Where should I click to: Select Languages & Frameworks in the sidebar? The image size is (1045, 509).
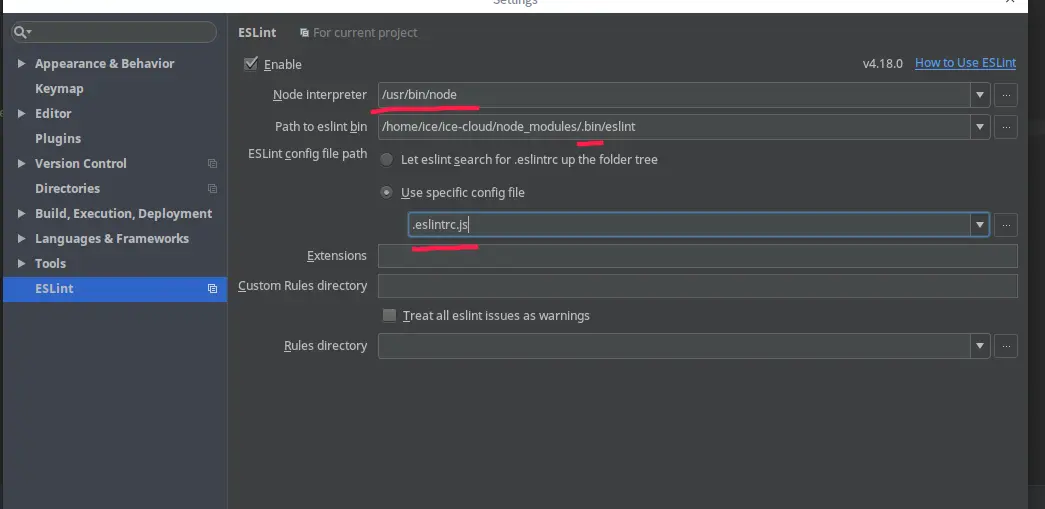pyautogui.click(x=112, y=239)
